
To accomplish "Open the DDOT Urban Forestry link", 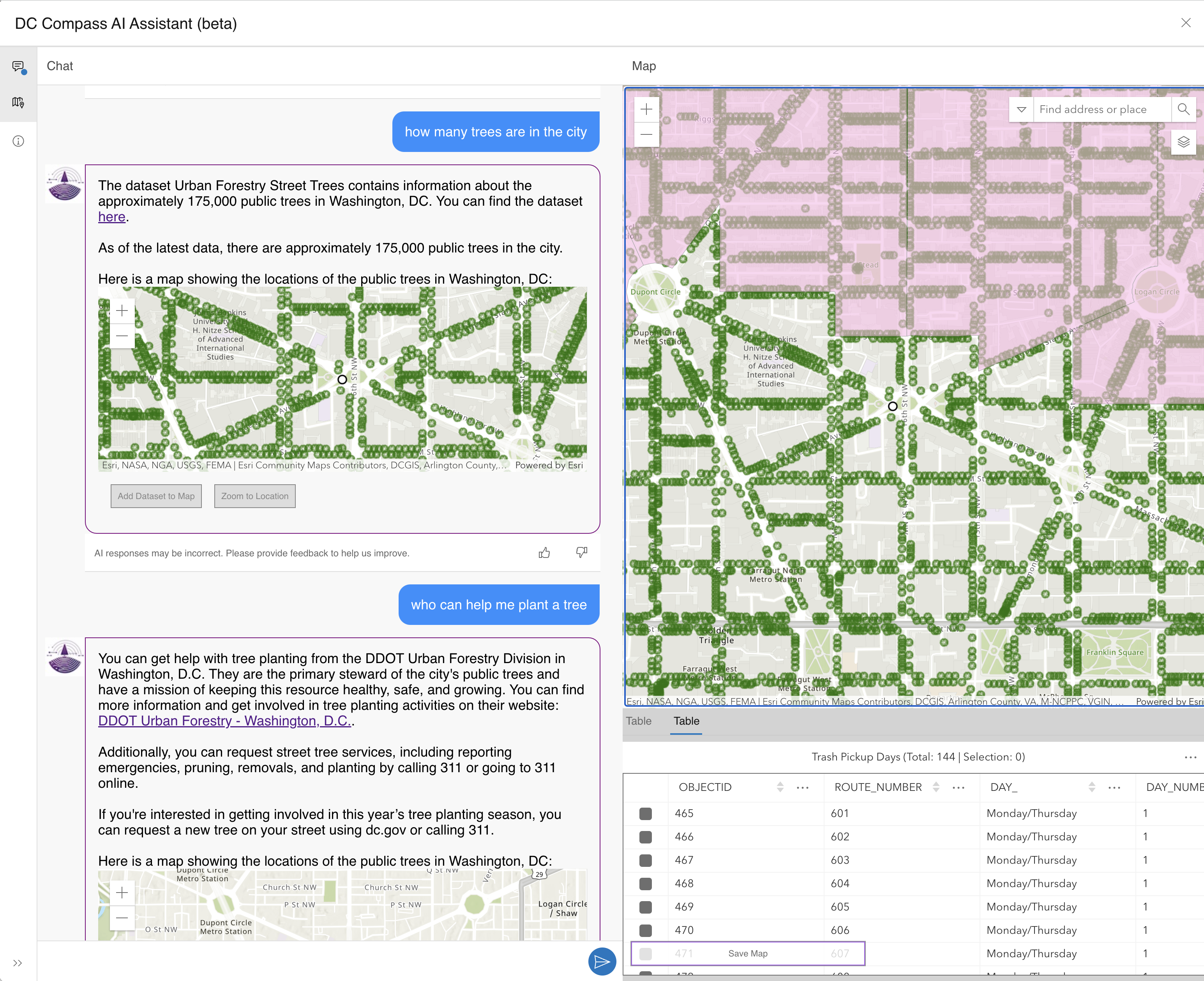I will click(224, 720).
